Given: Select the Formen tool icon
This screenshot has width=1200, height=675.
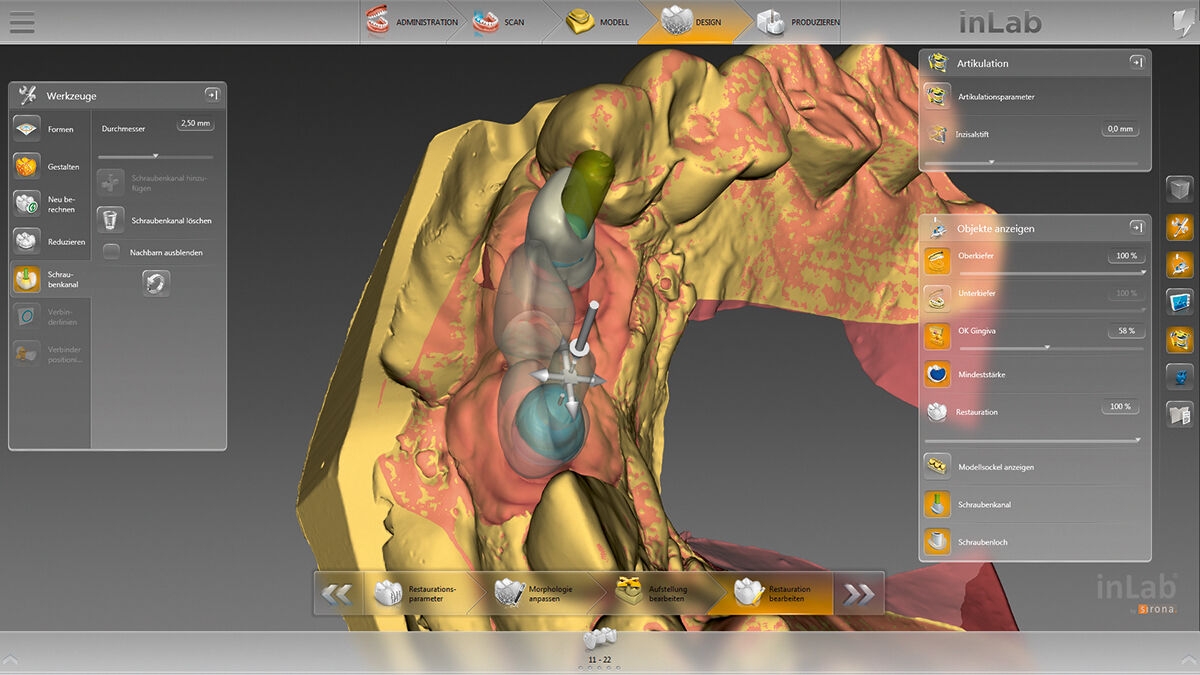Looking at the screenshot, I should [x=27, y=129].
